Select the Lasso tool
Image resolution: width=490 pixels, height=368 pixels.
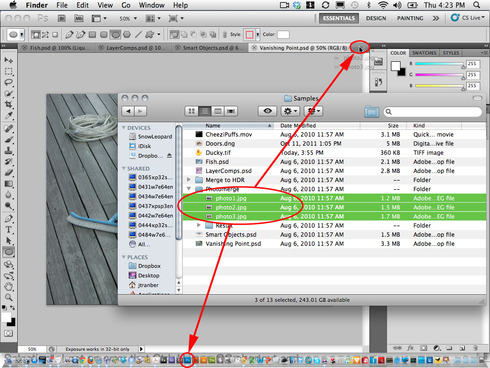tap(9, 82)
